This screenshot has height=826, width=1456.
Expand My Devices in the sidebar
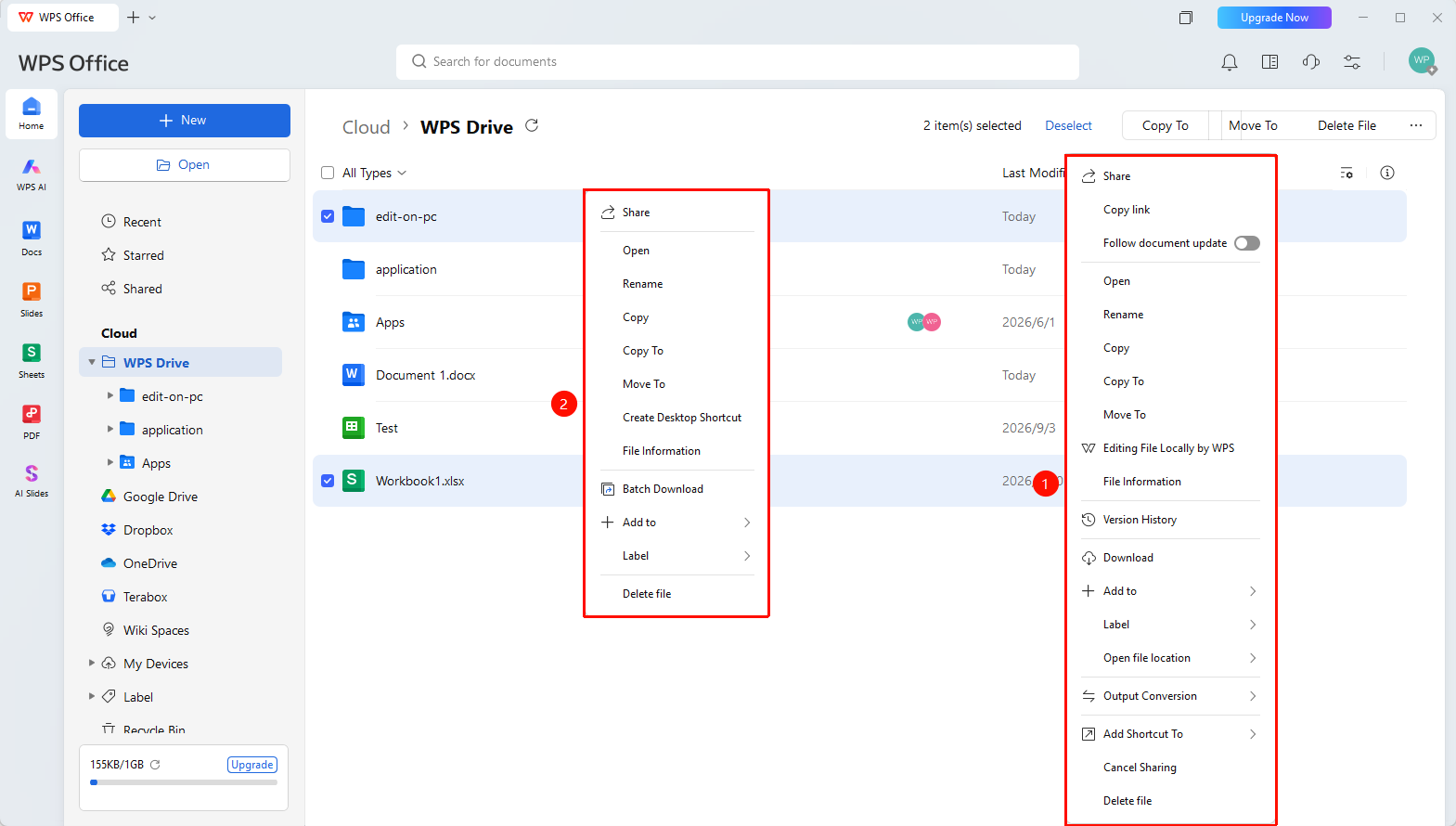click(x=92, y=663)
